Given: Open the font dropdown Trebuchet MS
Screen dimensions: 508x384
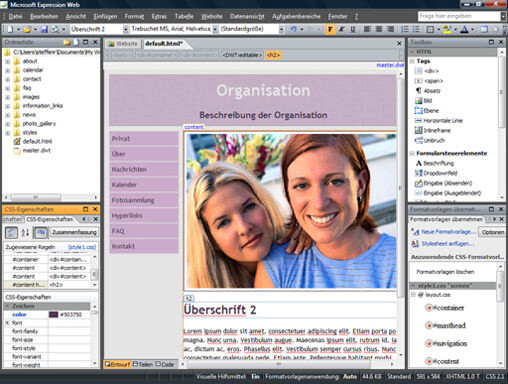Looking at the screenshot, I should tap(215, 29).
